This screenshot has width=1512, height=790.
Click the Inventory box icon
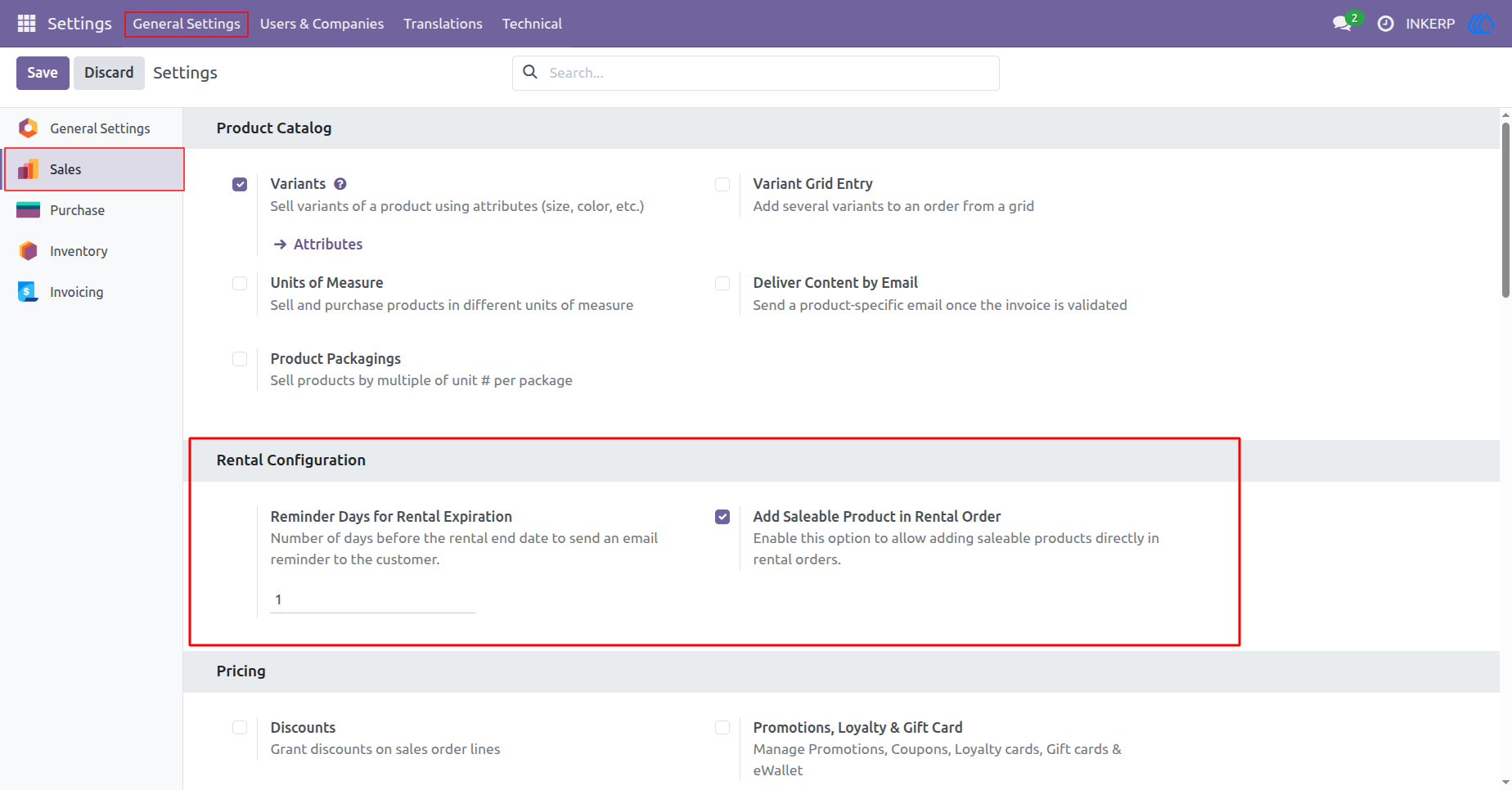point(28,251)
